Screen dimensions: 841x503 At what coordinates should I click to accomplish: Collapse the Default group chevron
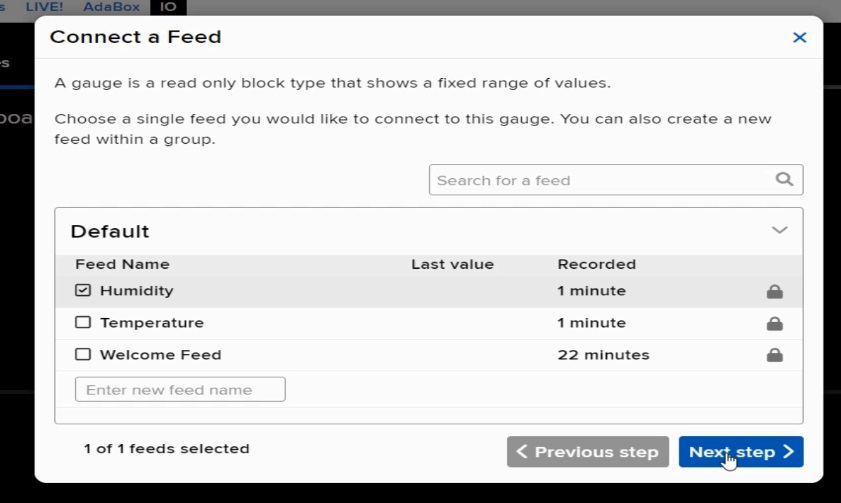[x=779, y=230]
